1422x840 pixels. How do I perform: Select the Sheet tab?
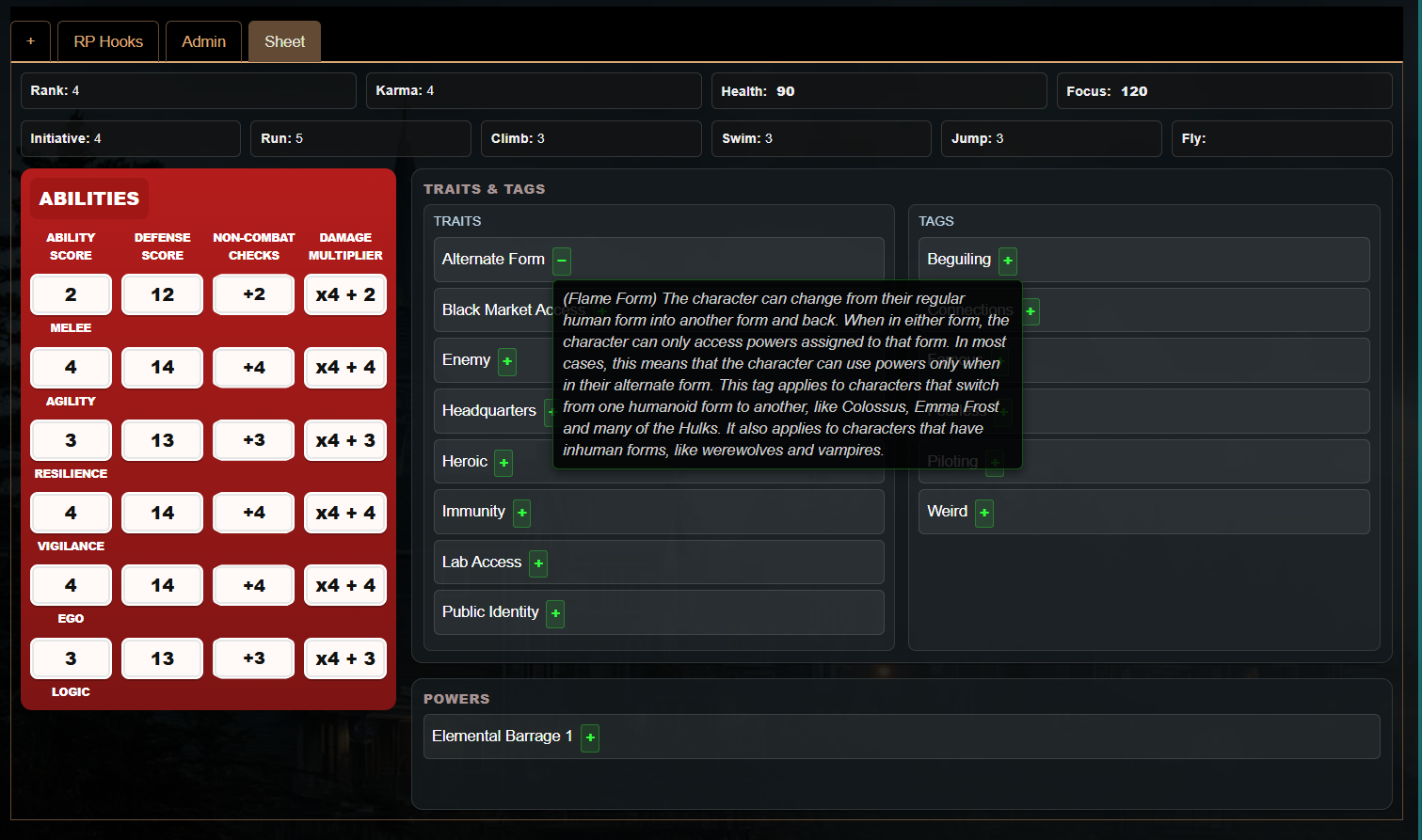click(284, 41)
